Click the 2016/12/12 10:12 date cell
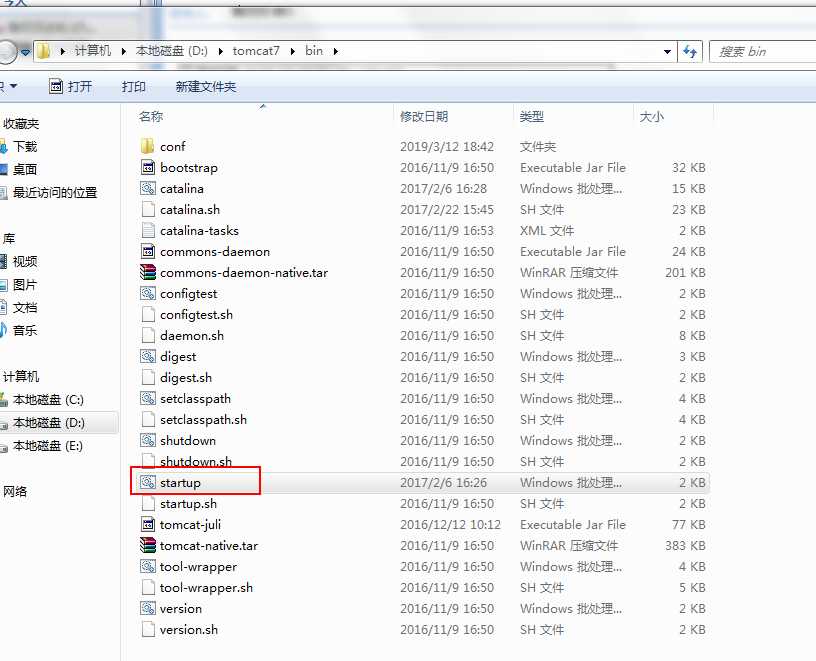Viewport: 816px width, 661px height. pos(451,524)
